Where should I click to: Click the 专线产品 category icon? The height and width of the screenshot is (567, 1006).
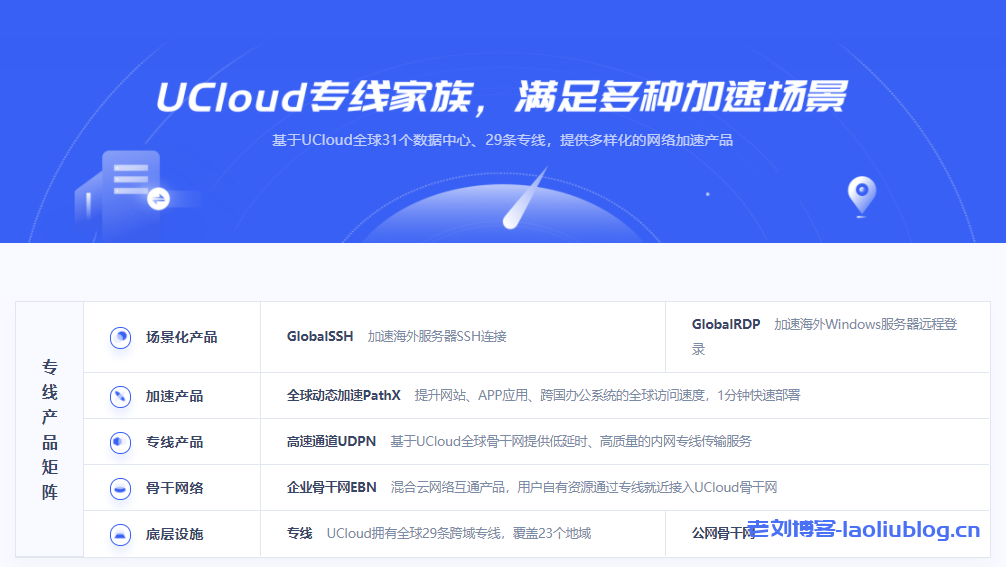(120, 442)
